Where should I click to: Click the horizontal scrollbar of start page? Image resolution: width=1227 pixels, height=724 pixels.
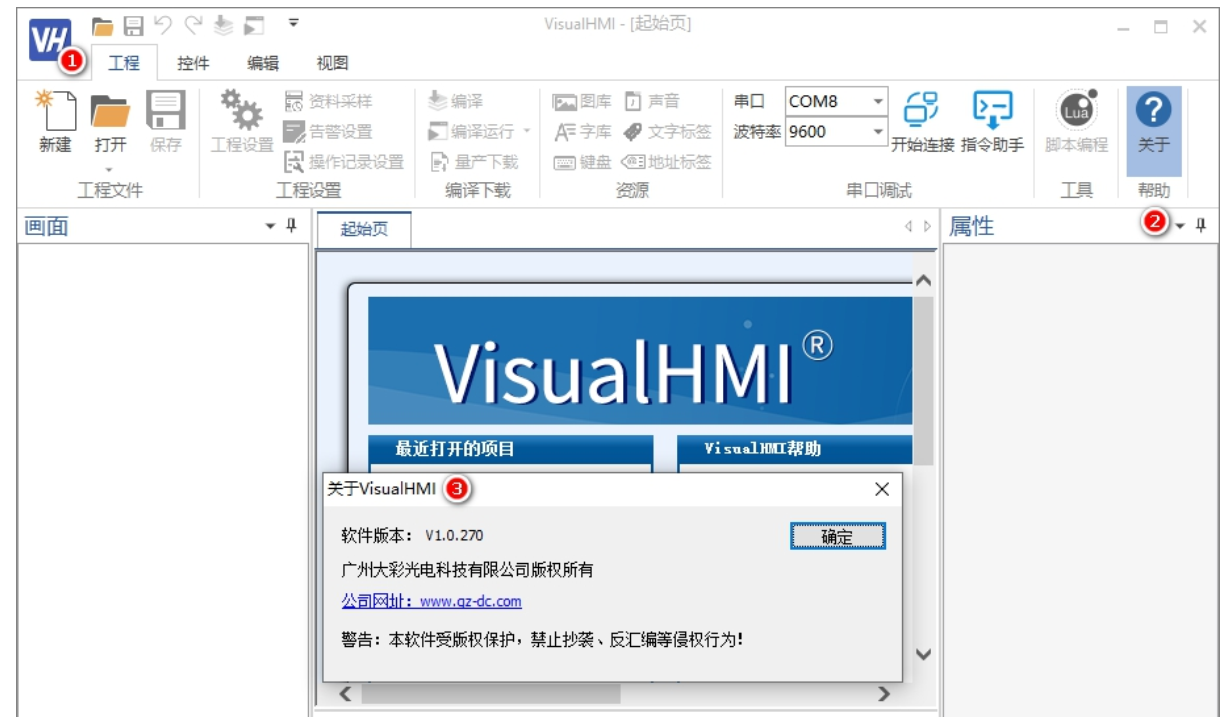coord(490,693)
